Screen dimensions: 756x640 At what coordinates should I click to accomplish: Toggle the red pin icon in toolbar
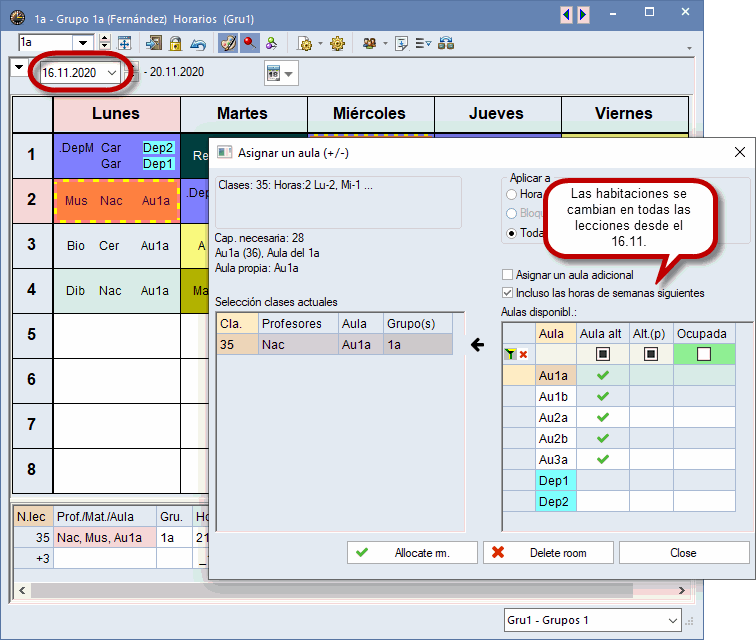(x=250, y=43)
